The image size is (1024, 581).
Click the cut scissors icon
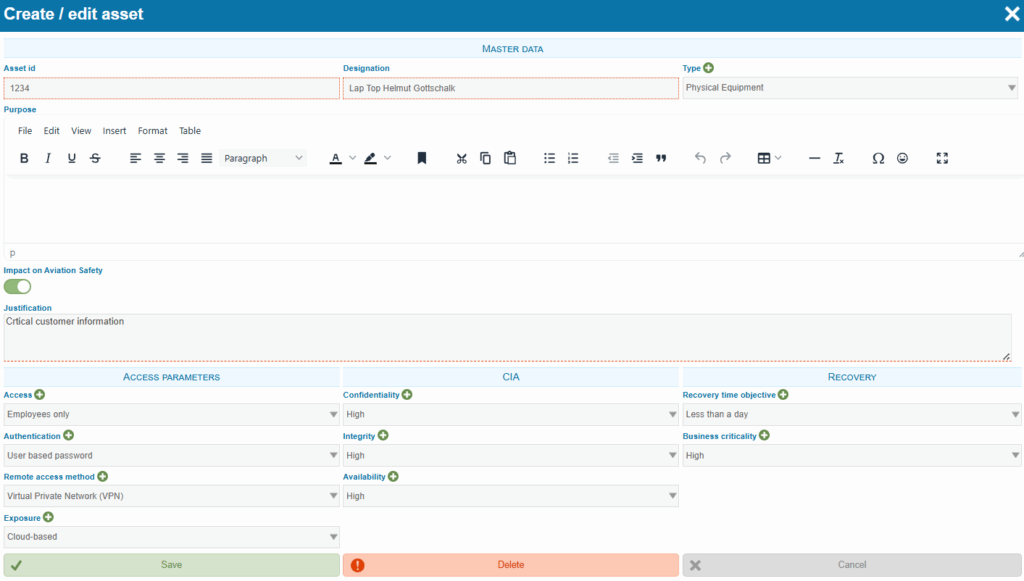[x=461, y=158]
